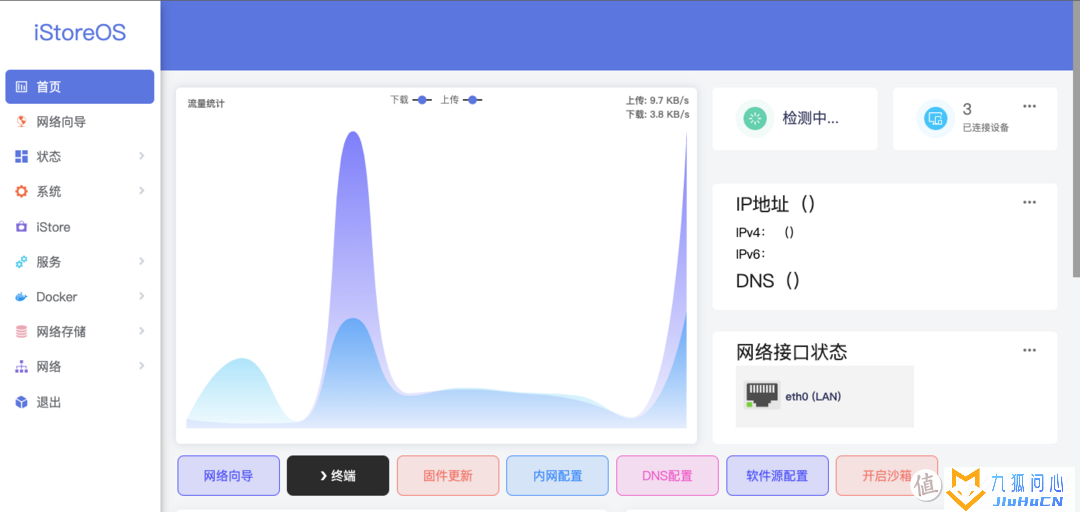Expand the 网络存储 submenu chevron
This screenshot has height=512, width=1080.
[x=141, y=331]
